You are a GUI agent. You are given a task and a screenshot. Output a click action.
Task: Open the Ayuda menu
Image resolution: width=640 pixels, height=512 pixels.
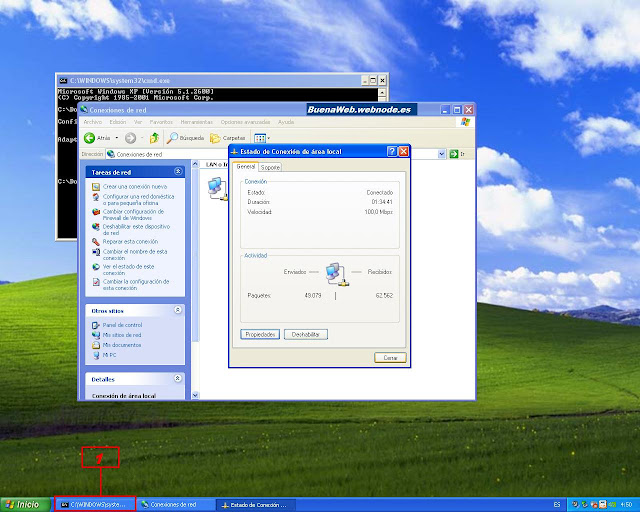coord(286,122)
